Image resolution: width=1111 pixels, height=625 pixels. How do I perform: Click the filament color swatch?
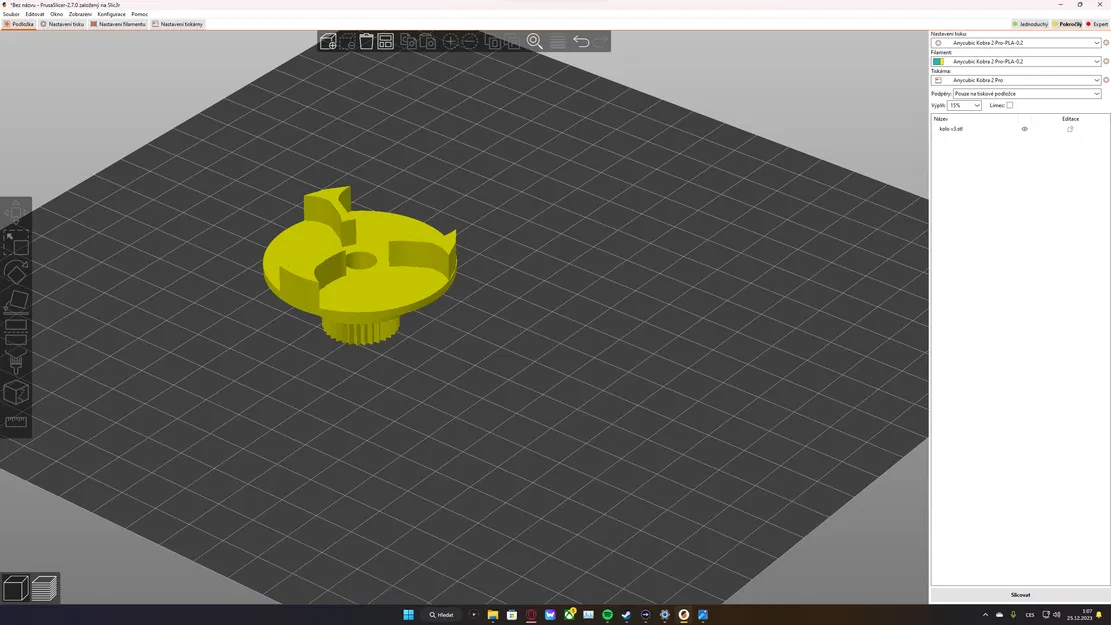(x=938, y=62)
